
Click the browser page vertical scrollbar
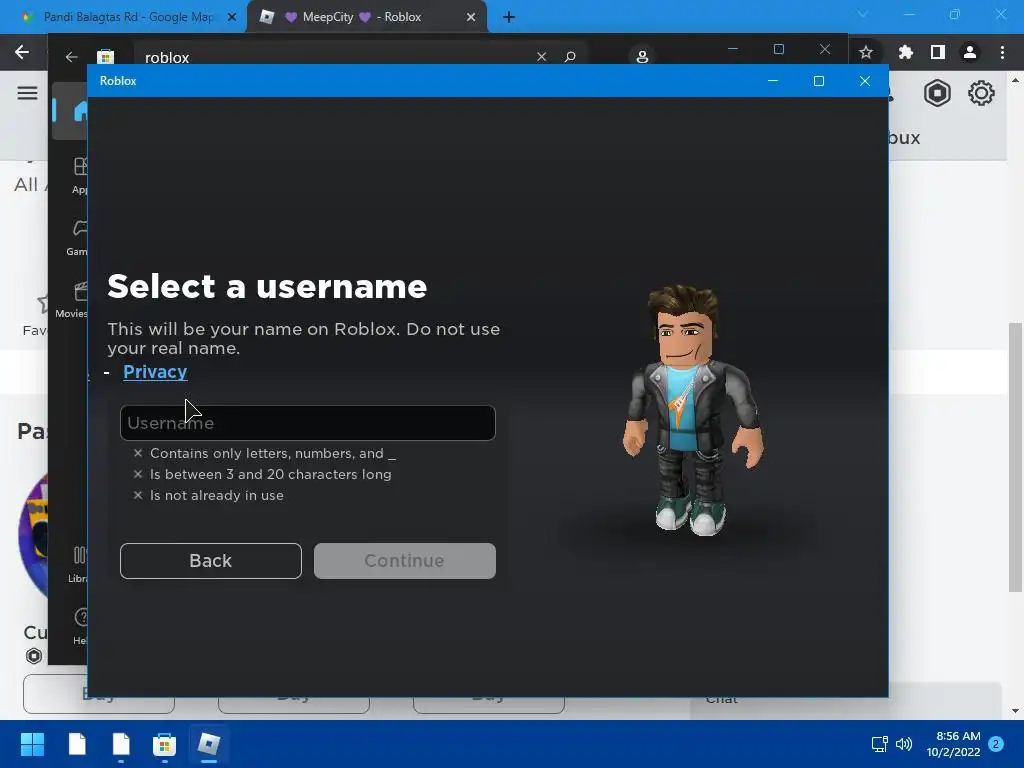click(x=1015, y=457)
